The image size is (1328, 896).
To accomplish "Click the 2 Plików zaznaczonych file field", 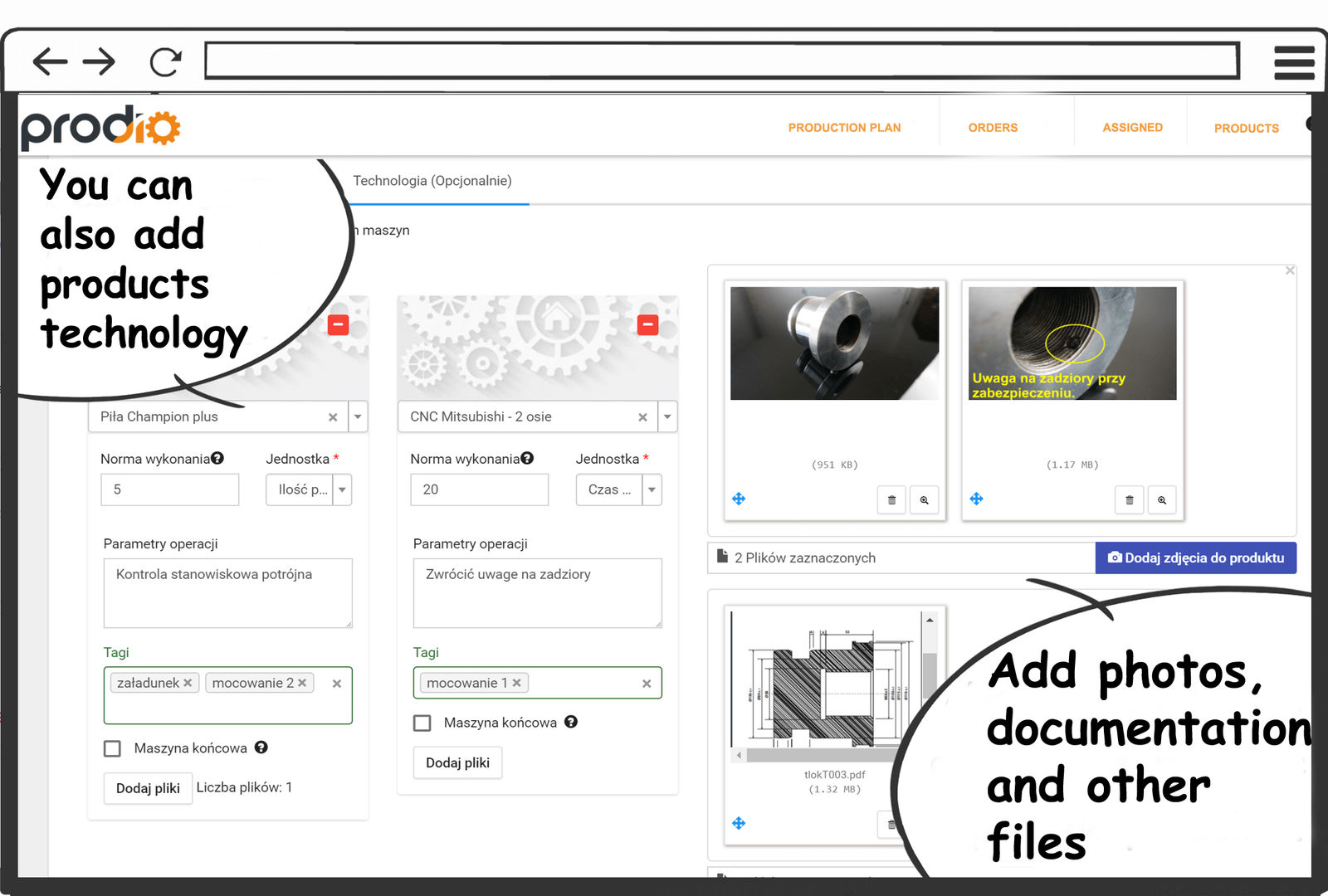I will tap(902, 558).
